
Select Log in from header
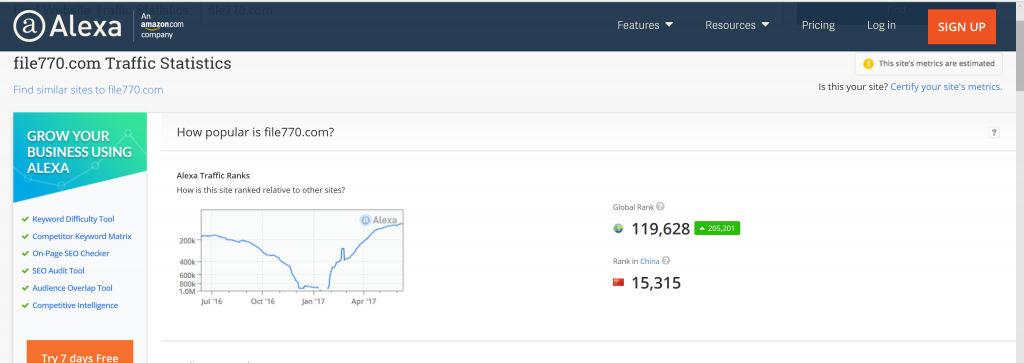881,25
